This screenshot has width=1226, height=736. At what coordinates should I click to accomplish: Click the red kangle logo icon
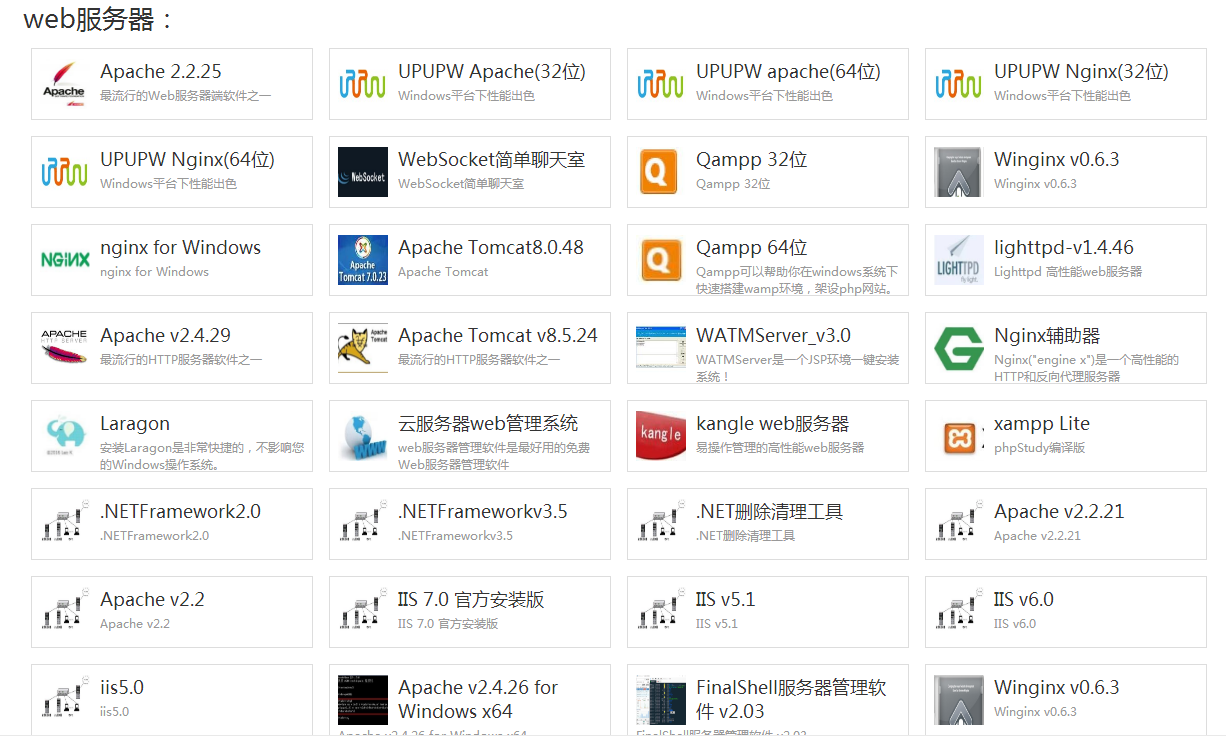(x=660, y=436)
